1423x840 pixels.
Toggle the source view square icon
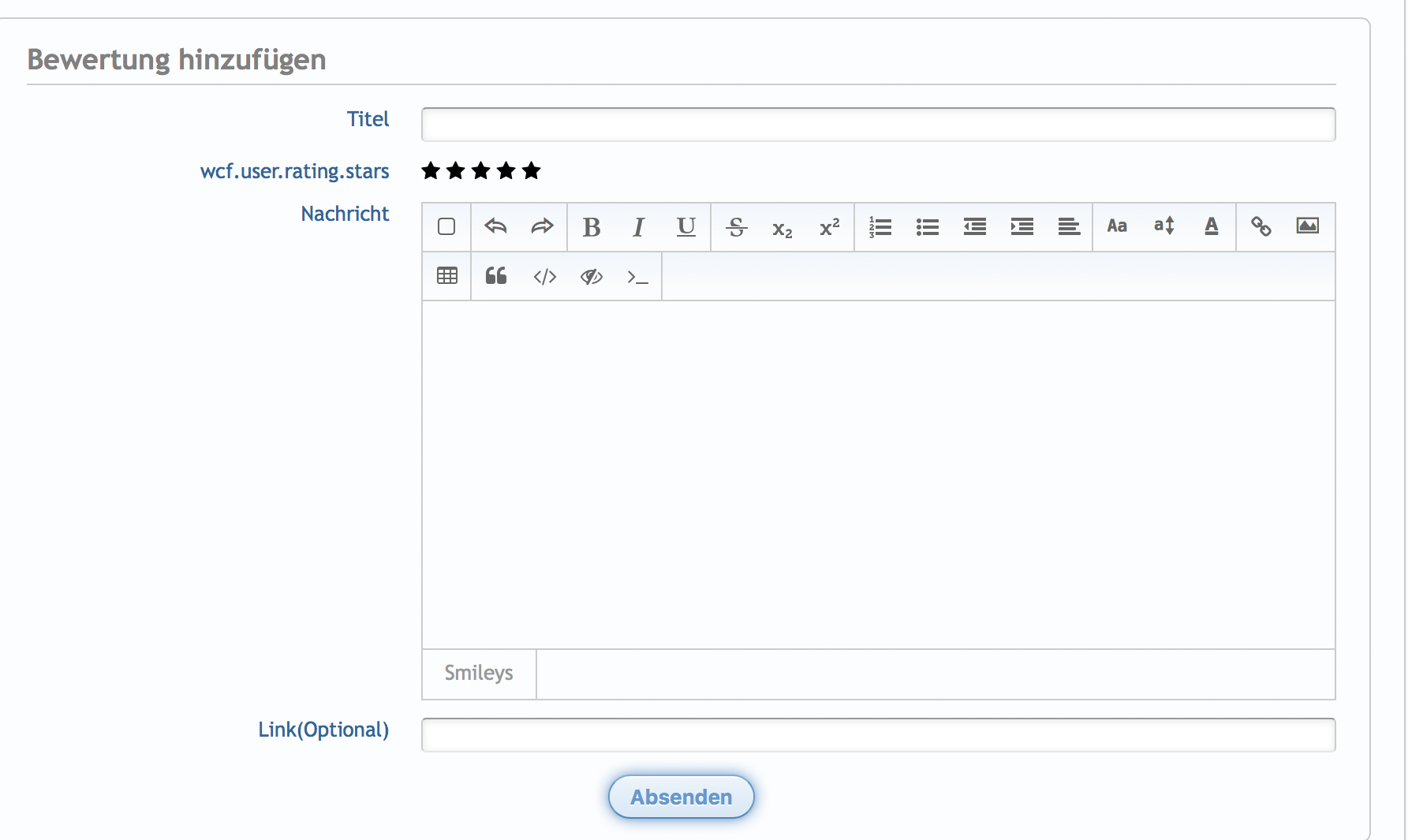point(446,227)
